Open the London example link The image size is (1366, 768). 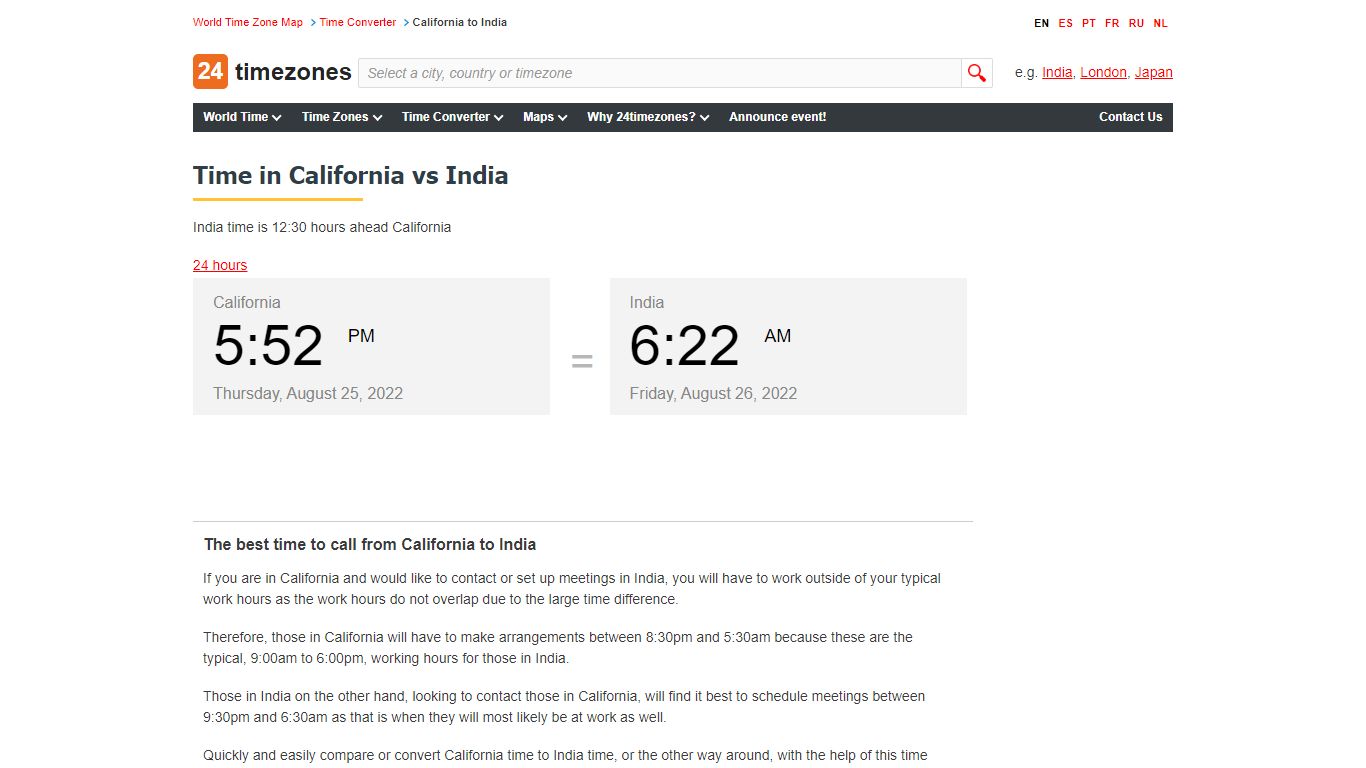pos(1103,72)
